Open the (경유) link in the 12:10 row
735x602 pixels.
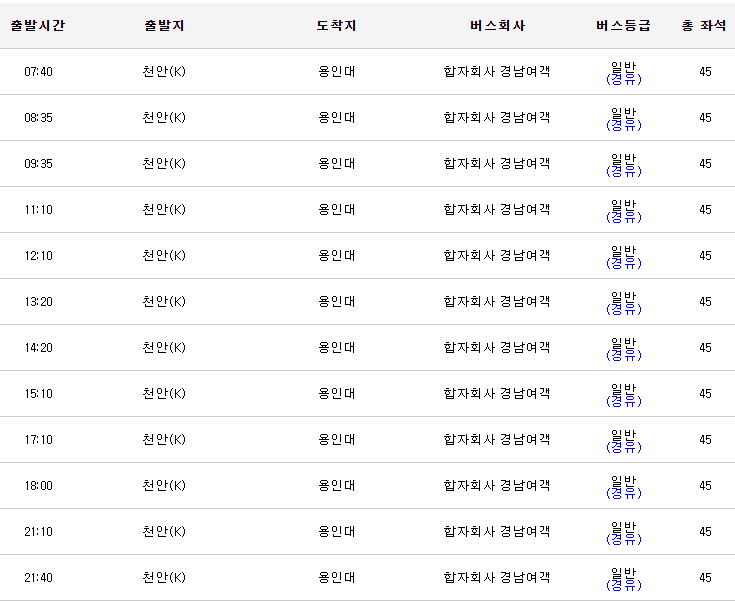(623, 263)
